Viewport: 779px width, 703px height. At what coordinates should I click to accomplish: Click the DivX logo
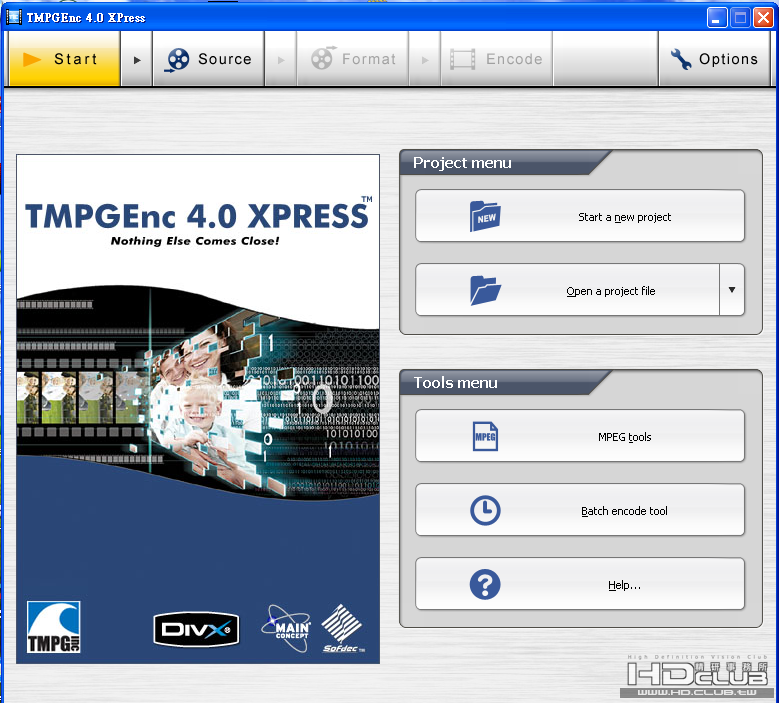click(196, 629)
